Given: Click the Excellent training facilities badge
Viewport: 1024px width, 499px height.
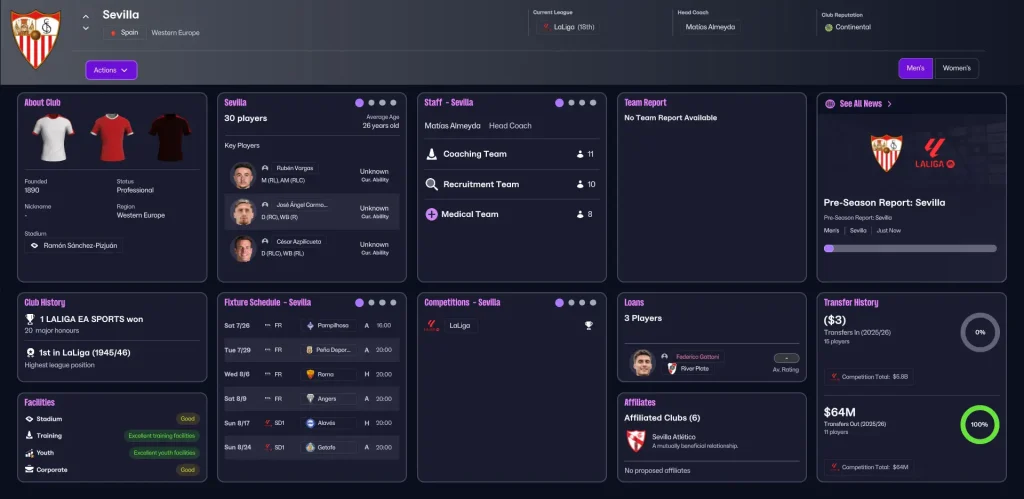Looking at the screenshot, I should [x=163, y=436].
